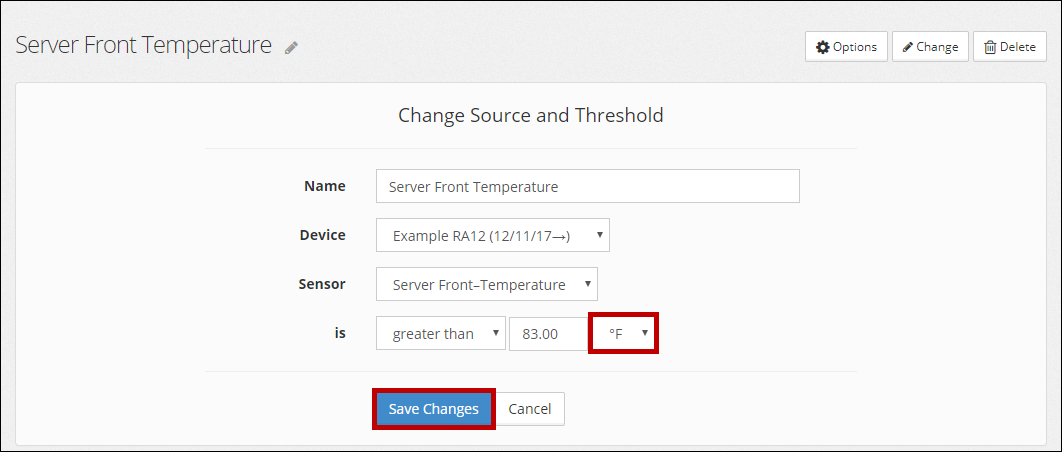Click the bold 'Sensor' field label
1062x452 pixels.
click(323, 284)
